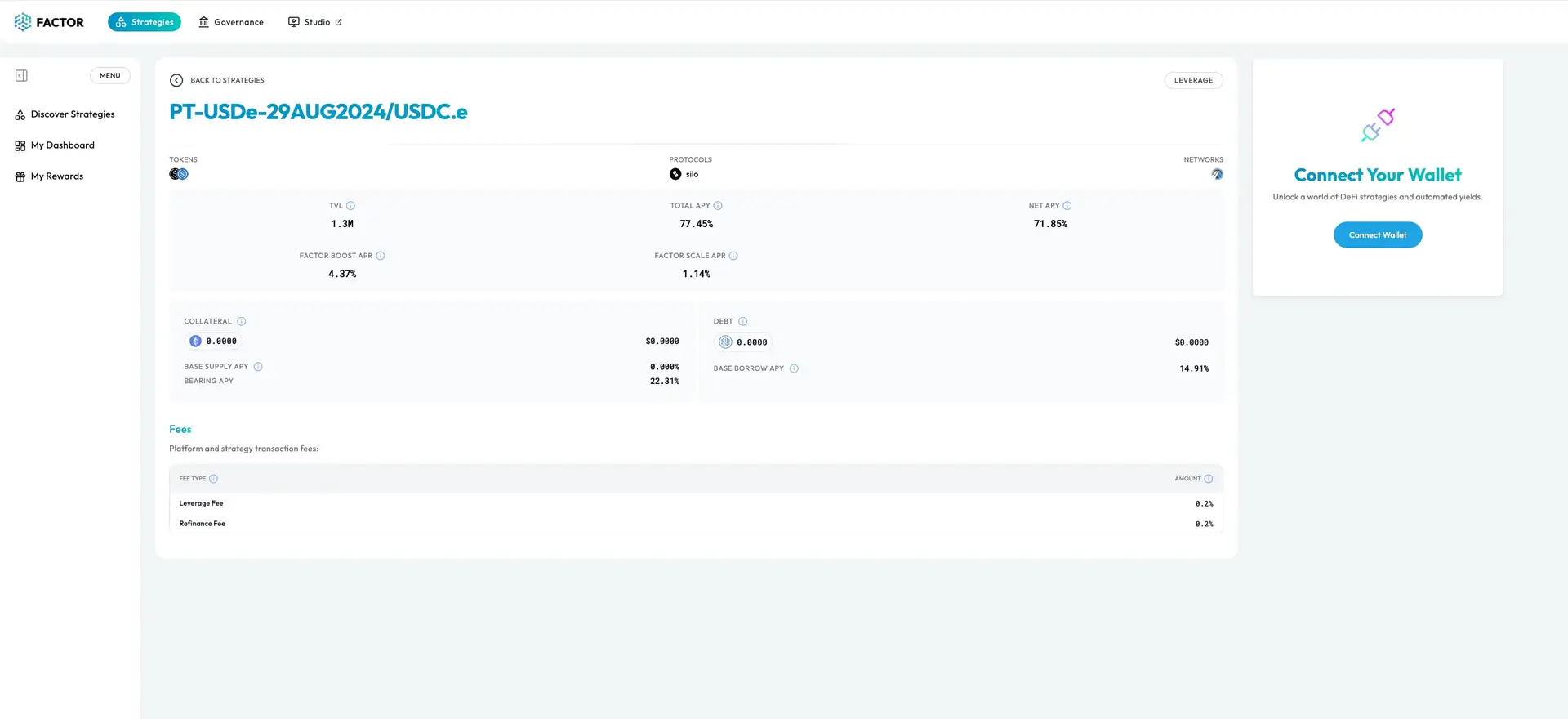Screen dimensions: 1568x719
Task: Click the TVL info icon
Action: tap(350, 206)
